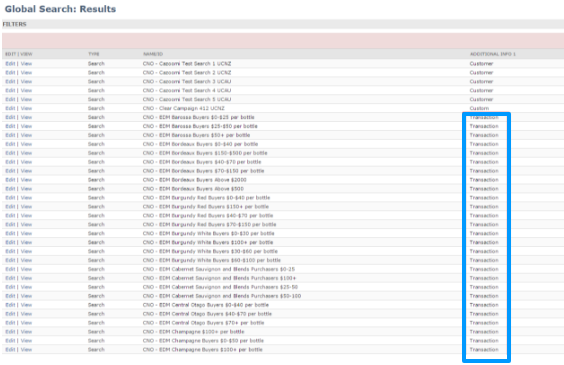Edit EDM Burgundy Red Buyers $150+
Viewport: 564px width, 365px height.
10,207
